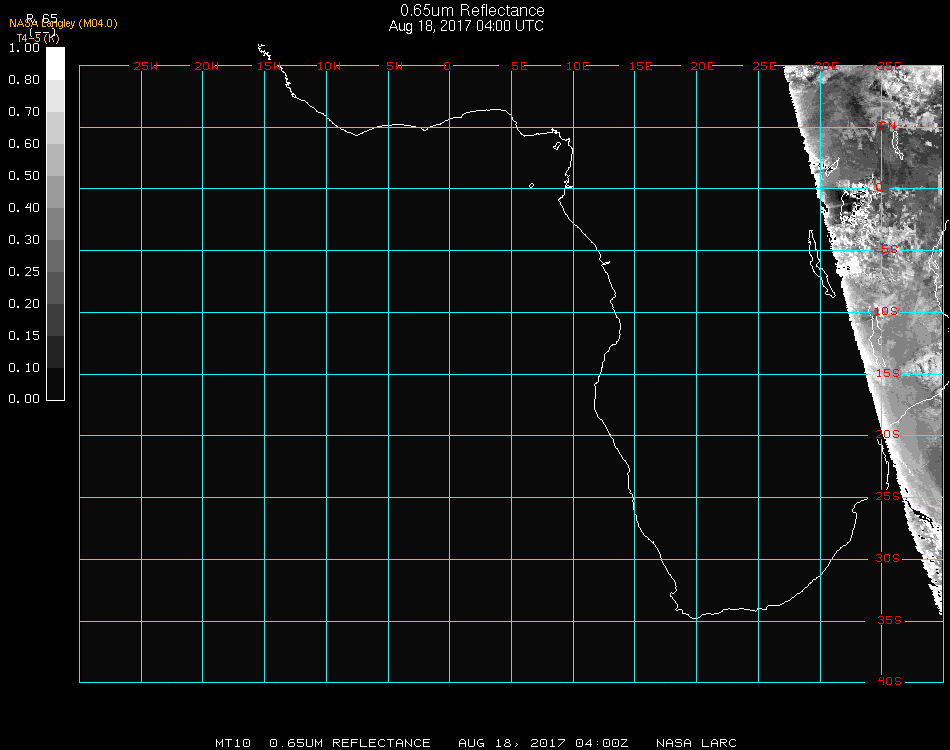Click the "MT10" footer label

[x=233, y=743]
